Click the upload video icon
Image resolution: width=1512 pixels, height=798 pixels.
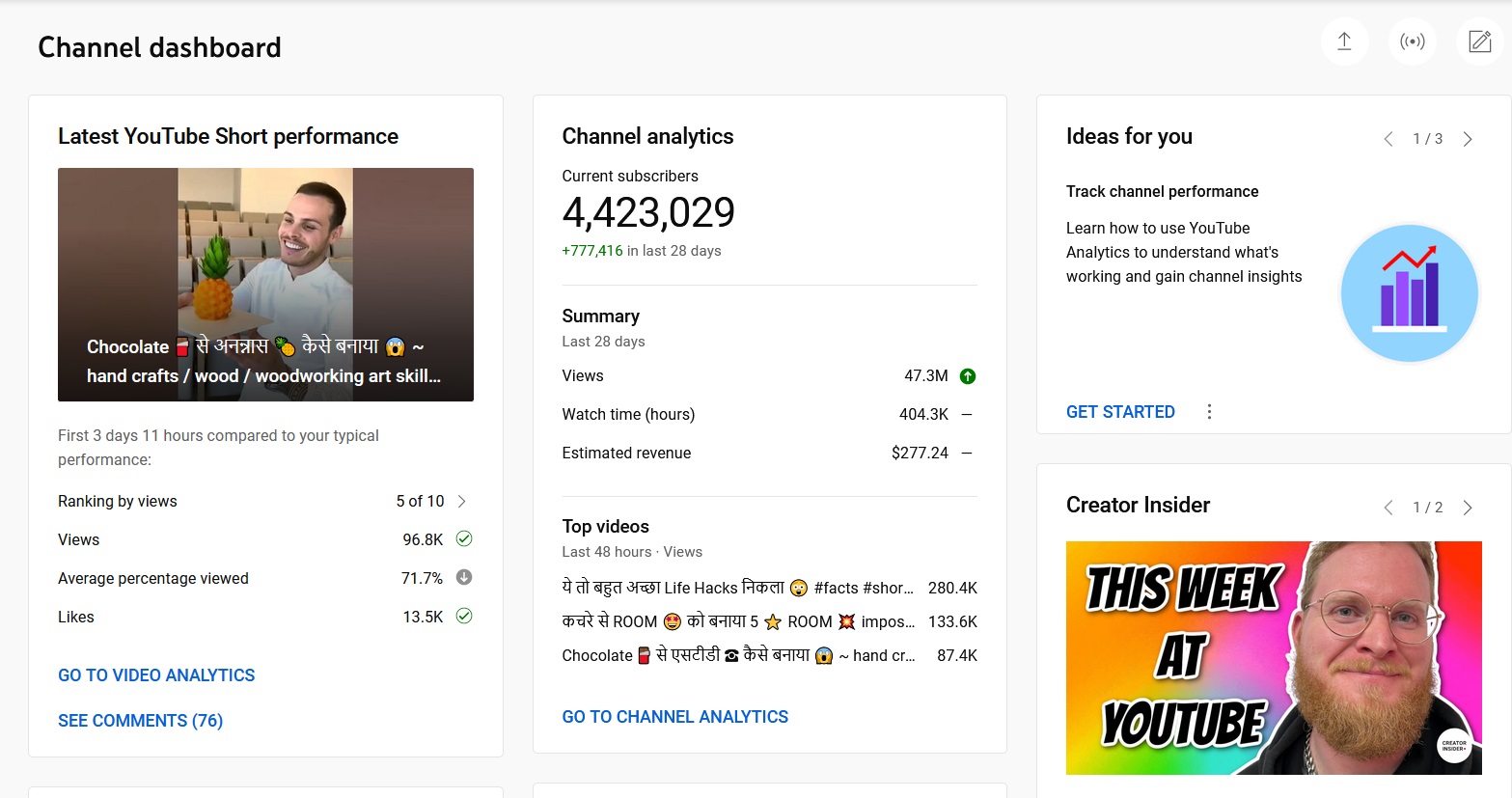point(1344,41)
